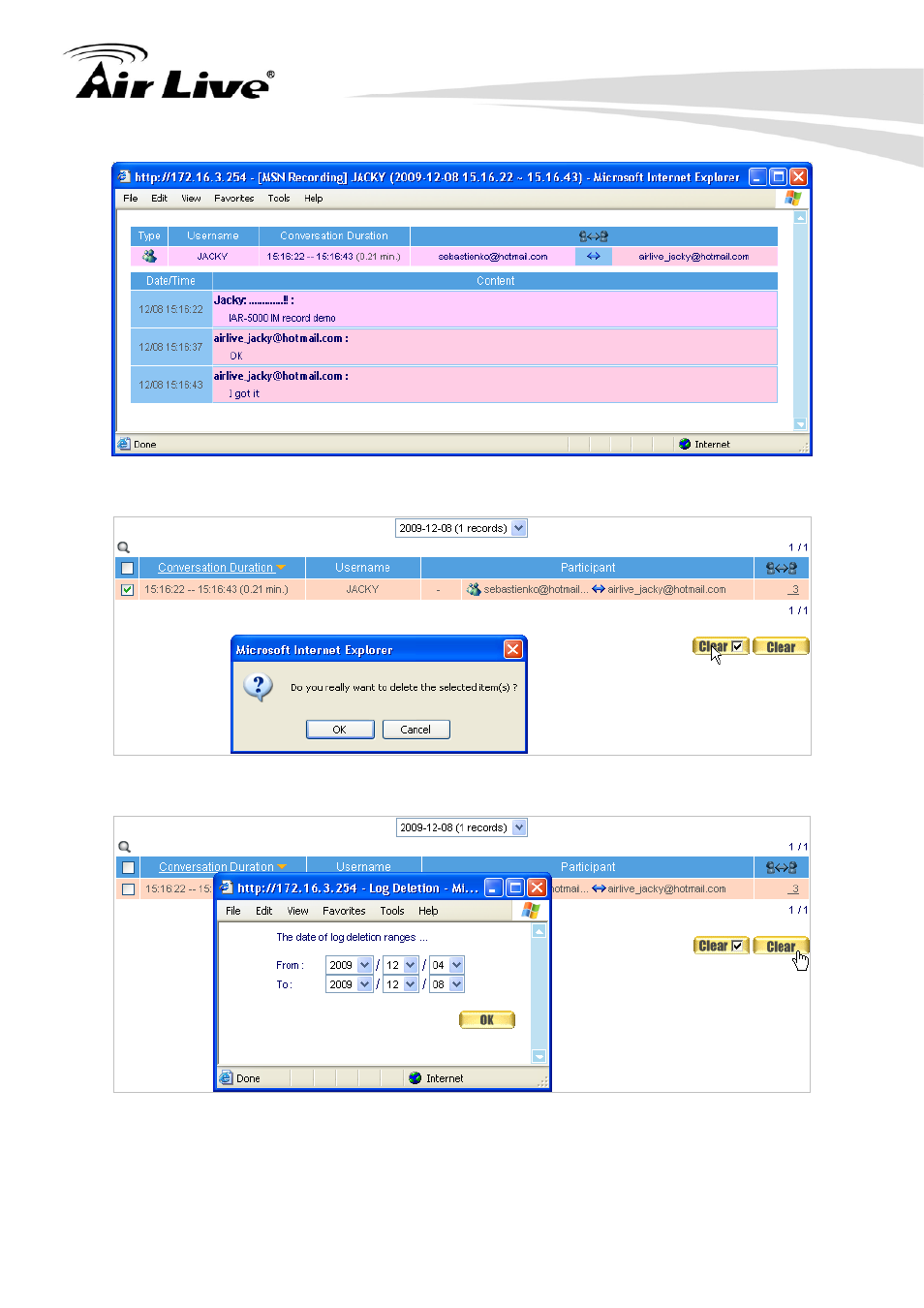
Task: Click Cancel in the delete confirmation dialog
Action: click(x=416, y=730)
